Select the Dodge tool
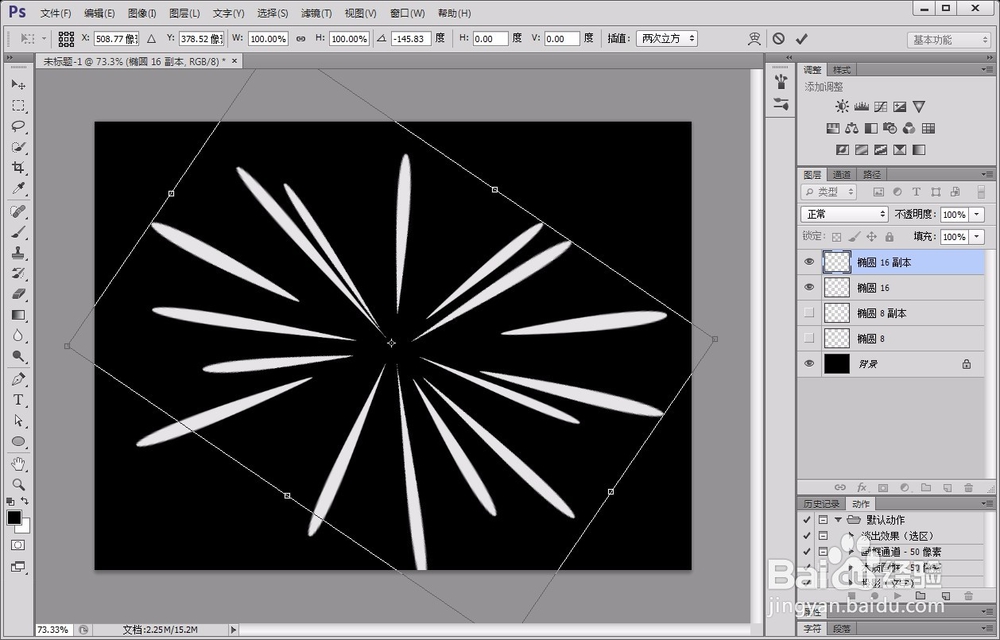The image size is (1000, 640). (x=18, y=356)
